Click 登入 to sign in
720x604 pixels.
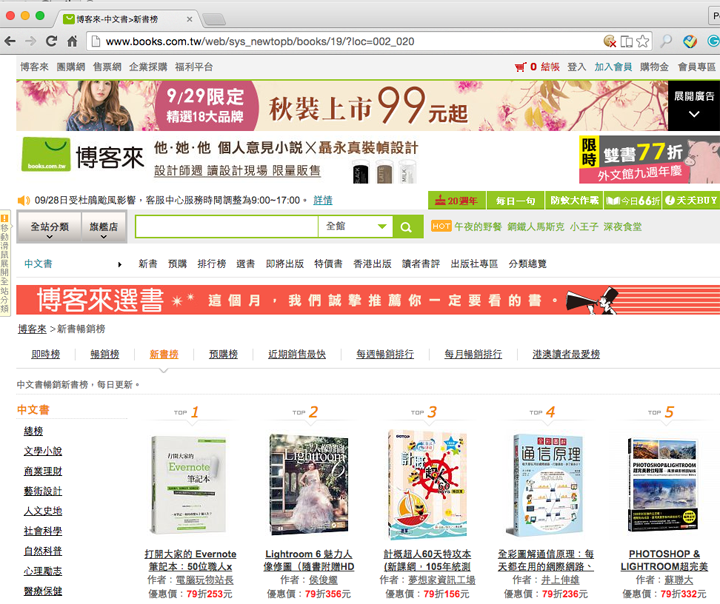(x=577, y=67)
